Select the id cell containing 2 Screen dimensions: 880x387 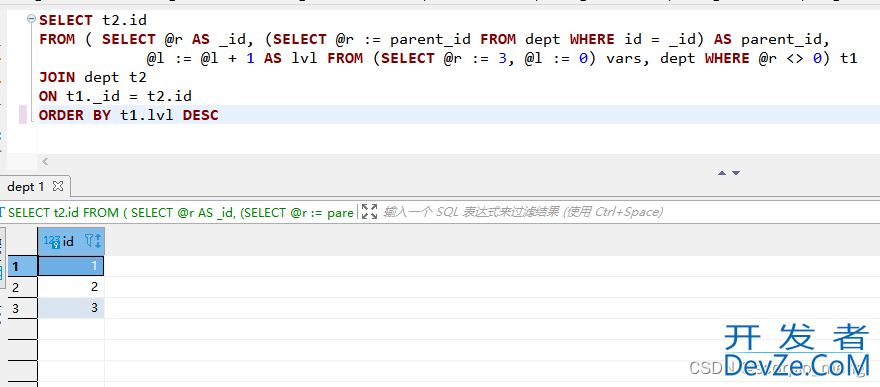(x=71, y=287)
